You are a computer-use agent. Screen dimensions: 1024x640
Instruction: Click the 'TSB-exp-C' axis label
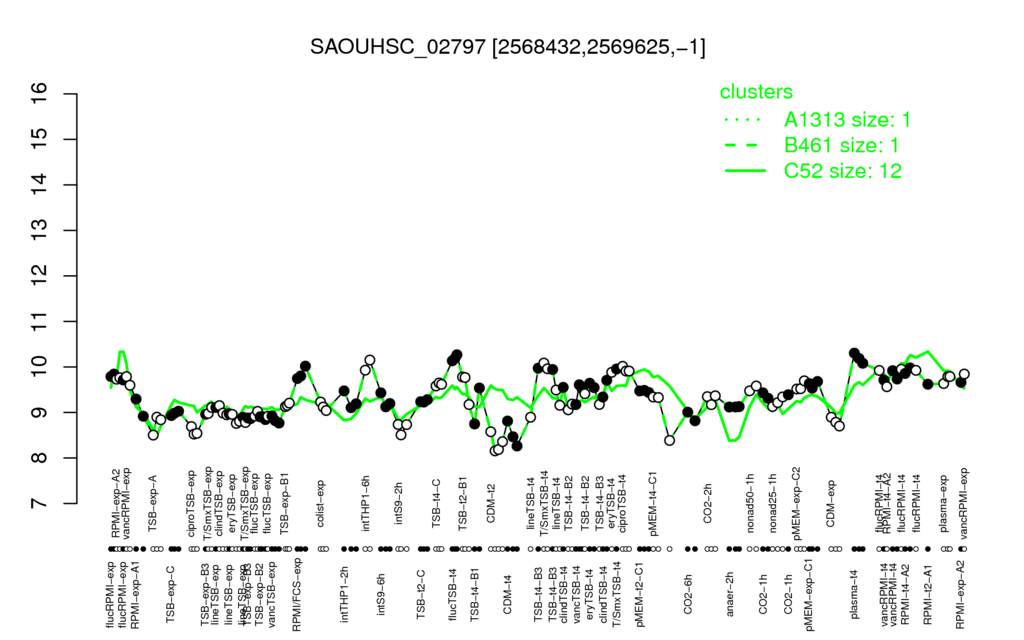point(170,592)
